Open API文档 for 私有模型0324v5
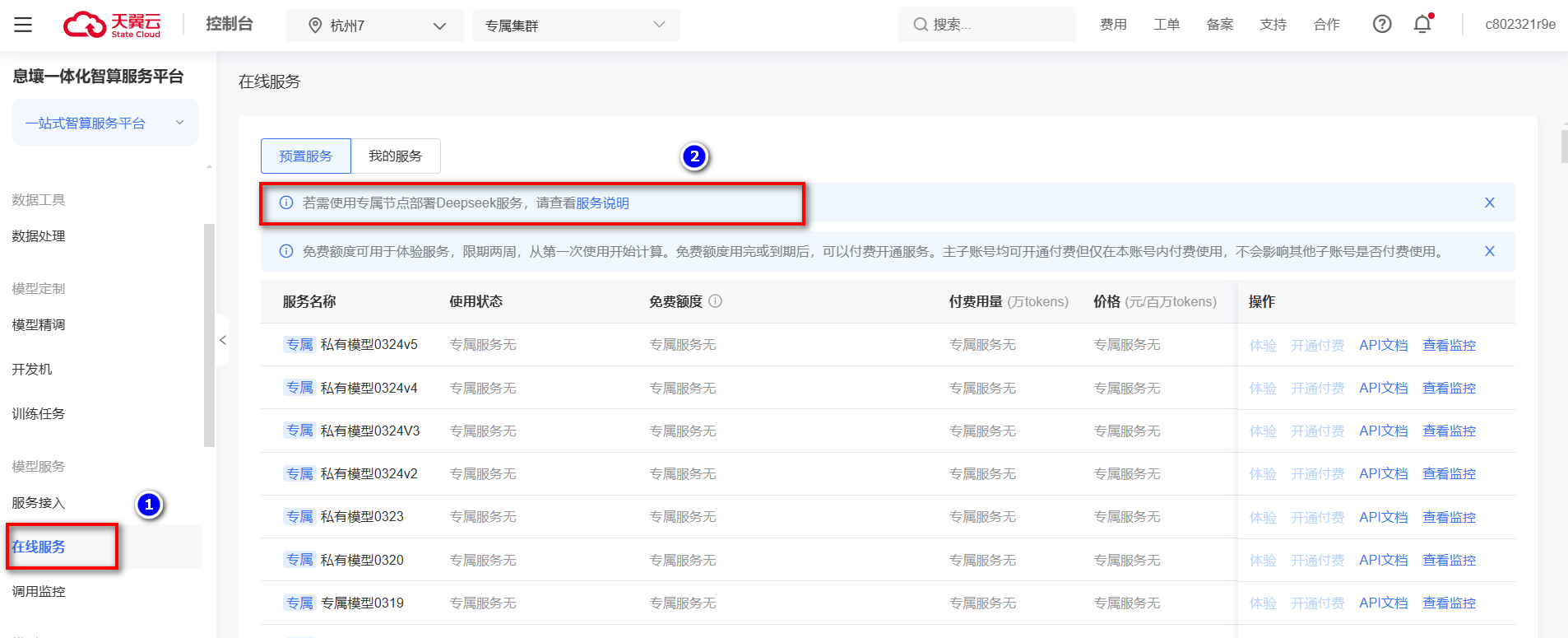 click(1384, 345)
